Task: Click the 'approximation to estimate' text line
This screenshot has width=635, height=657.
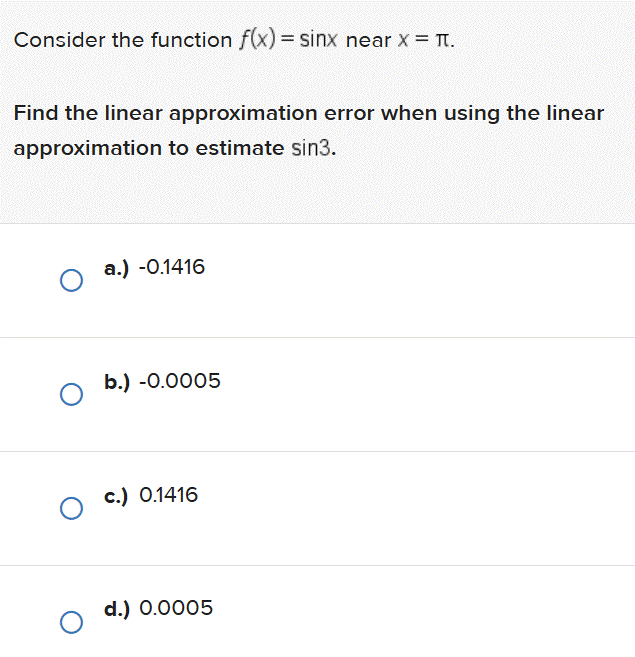Action: 149,149
